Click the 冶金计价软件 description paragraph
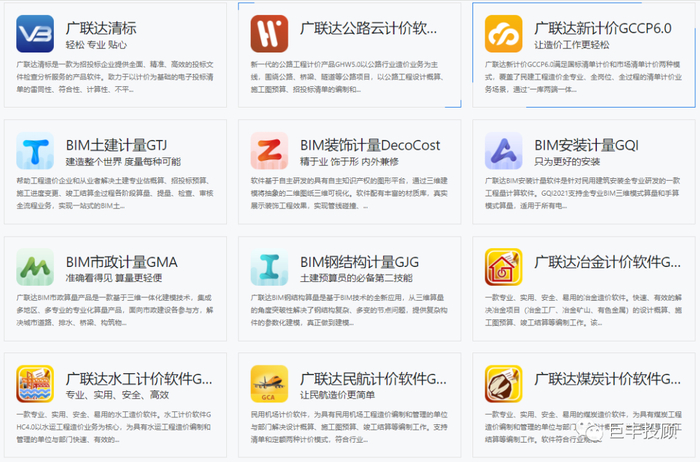Image resolution: width=700 pixels, height=462 pixels. tap(583, 310)
